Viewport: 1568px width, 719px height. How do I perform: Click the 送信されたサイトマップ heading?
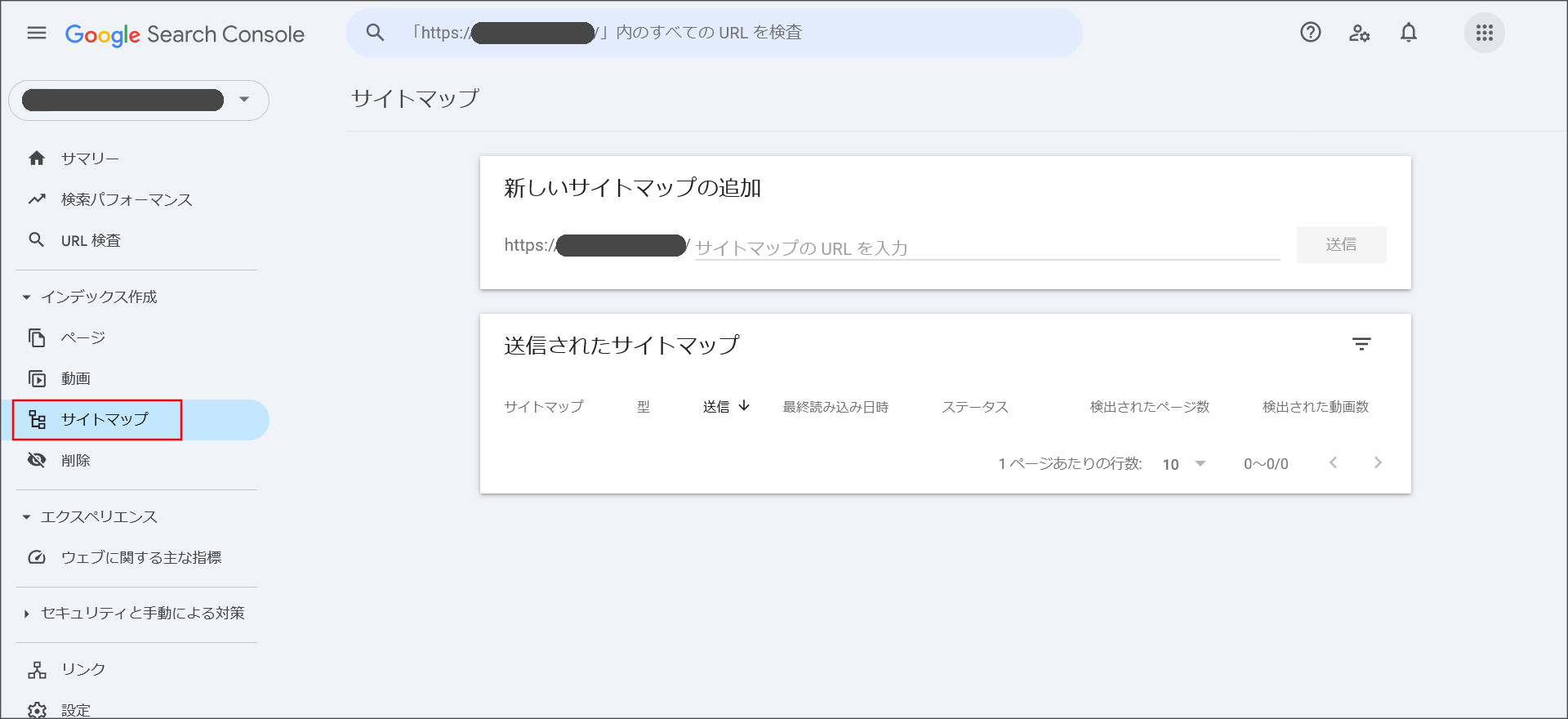point(621,345)
